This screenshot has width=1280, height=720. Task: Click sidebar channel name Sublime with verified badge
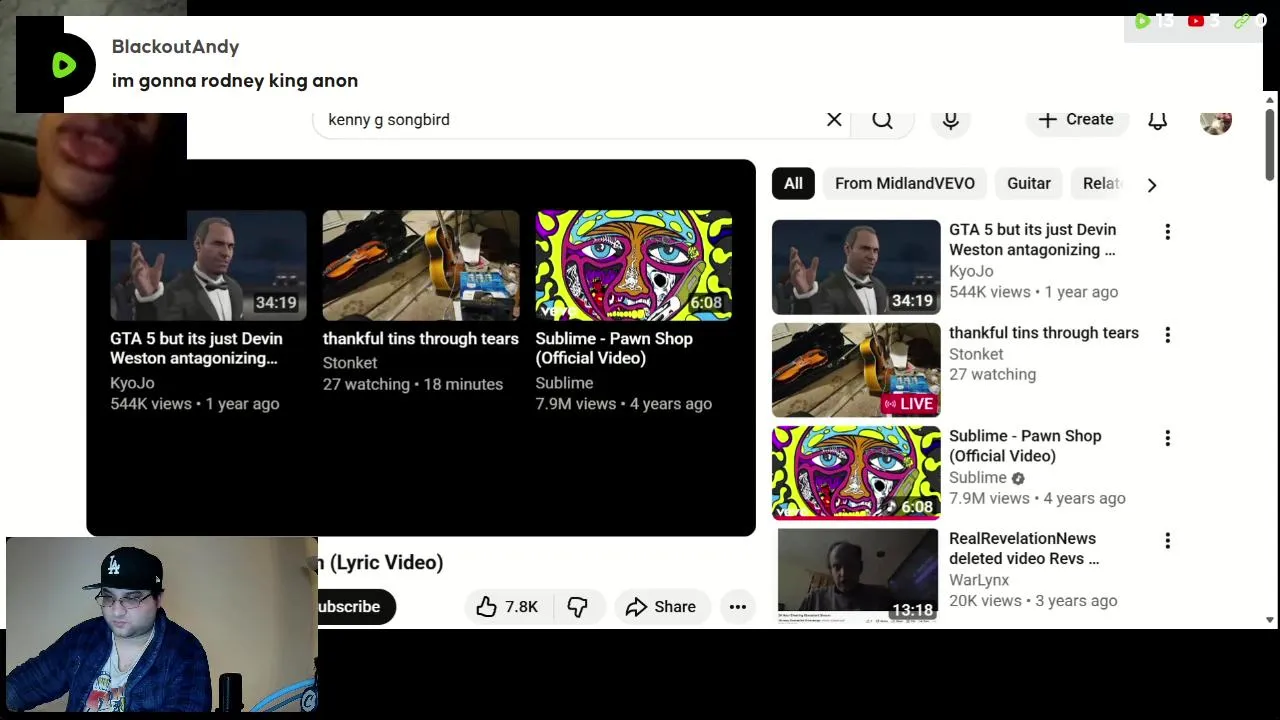coord(987,478)
